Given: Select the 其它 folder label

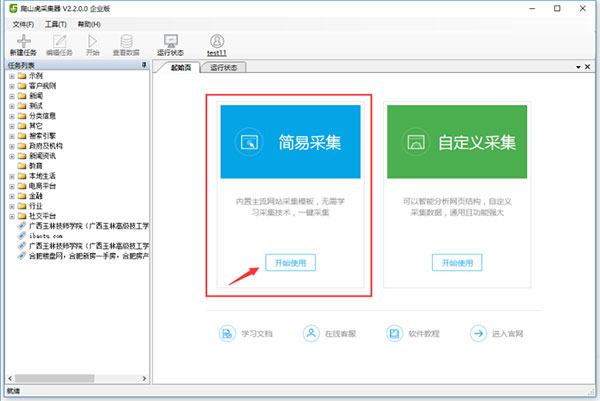Looking at the screenshot, I should coord(36,126).
